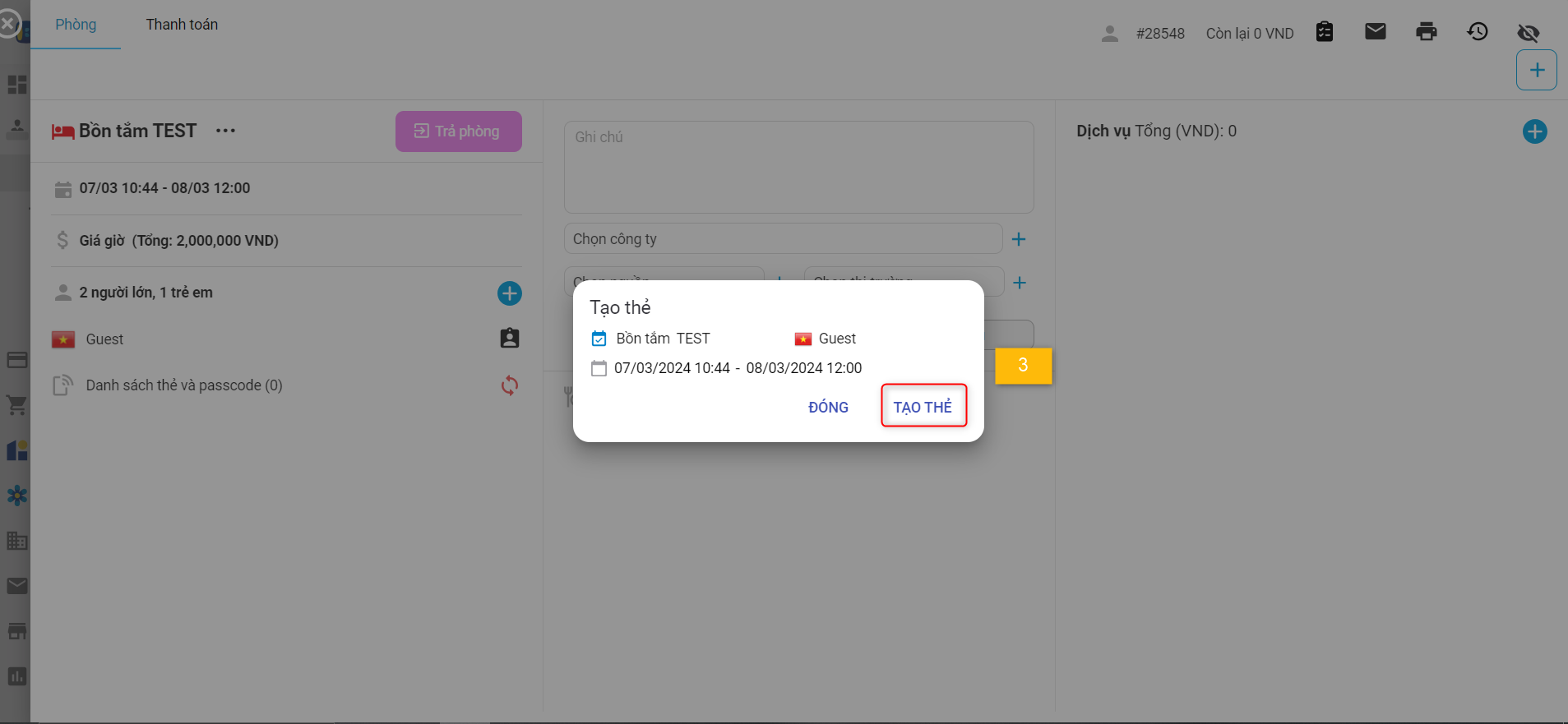1568x724 pixels.
Task: Open the booking history clock icon
Action: [x=1477, y=32]
